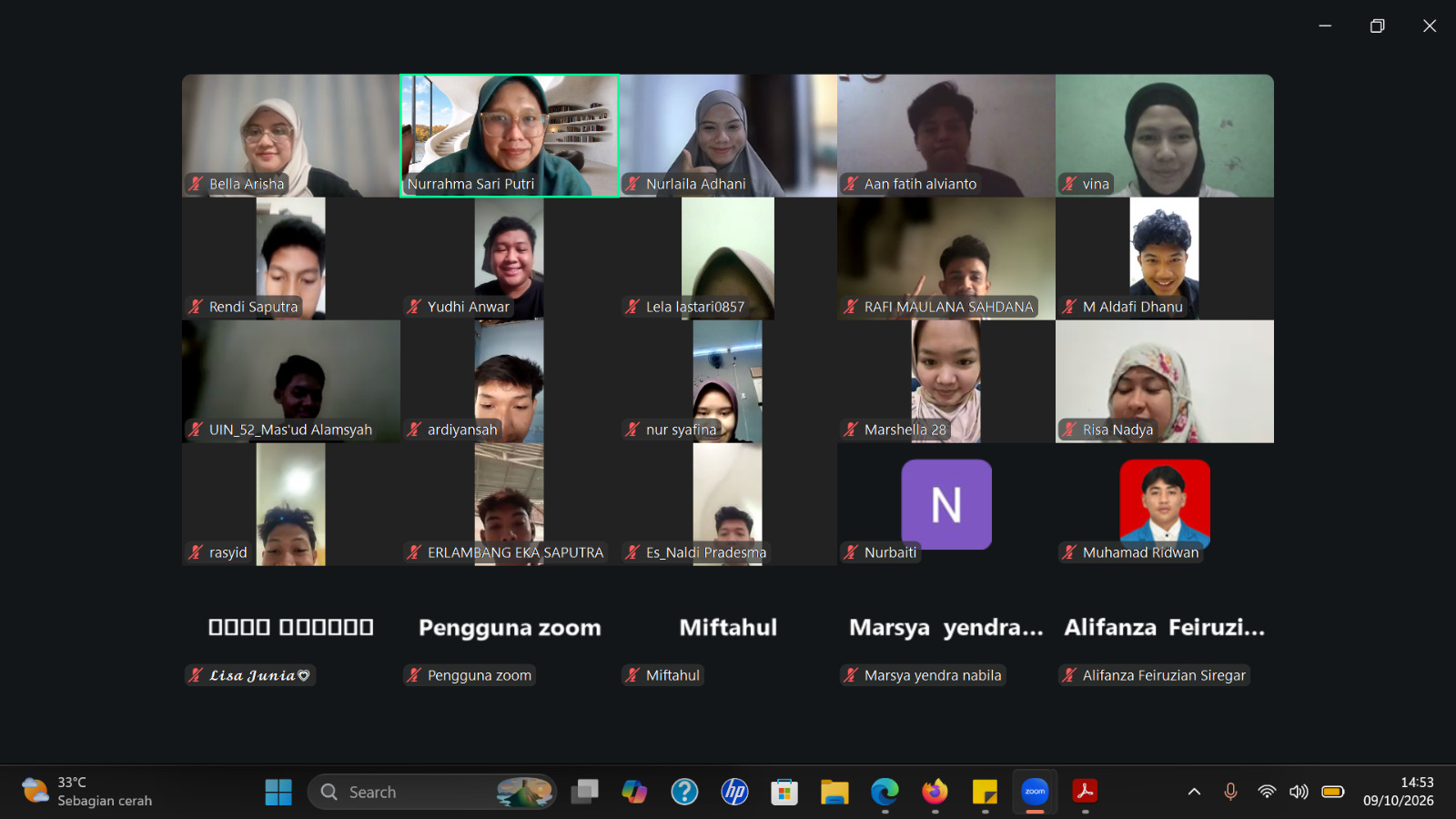Click the name label ERLAMBANG EKA SAPUTRA
1456x819 pixels.
515,552
